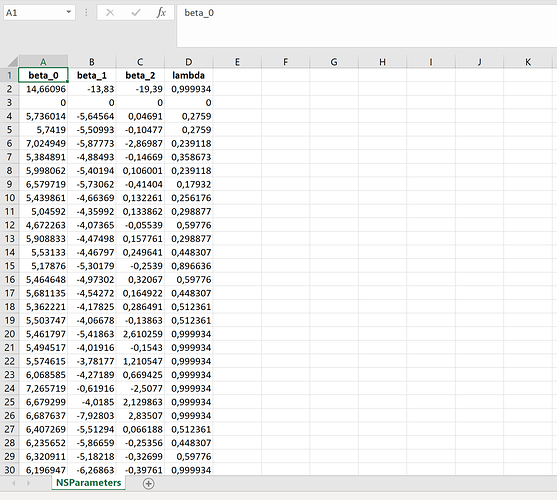Select cell C20 with value 2,610259
Viewport: 557px width, 500px height.
pos(140,334)
